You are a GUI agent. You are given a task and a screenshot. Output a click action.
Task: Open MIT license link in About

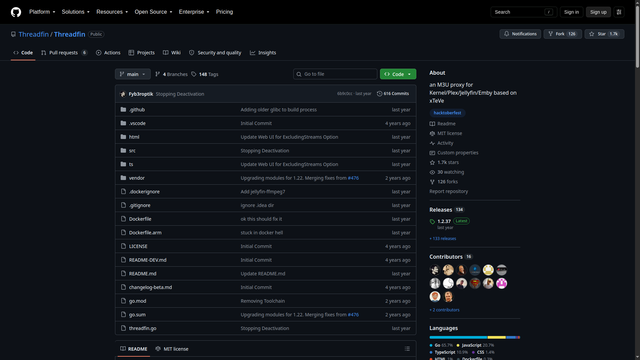point(446,133)
